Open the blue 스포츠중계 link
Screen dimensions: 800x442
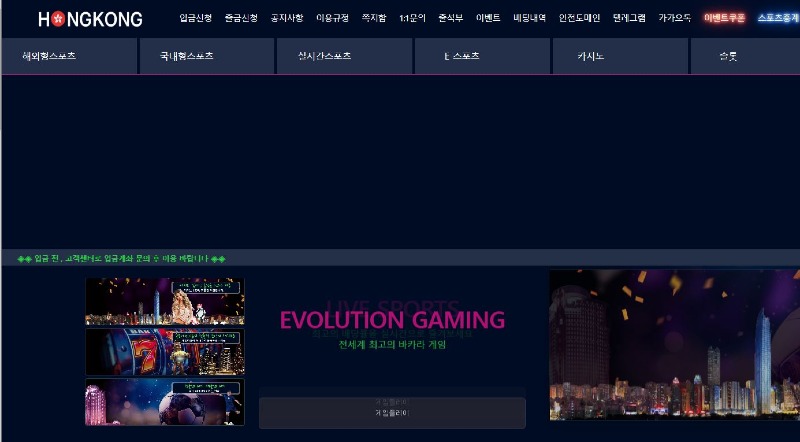(x=779, y=18)
